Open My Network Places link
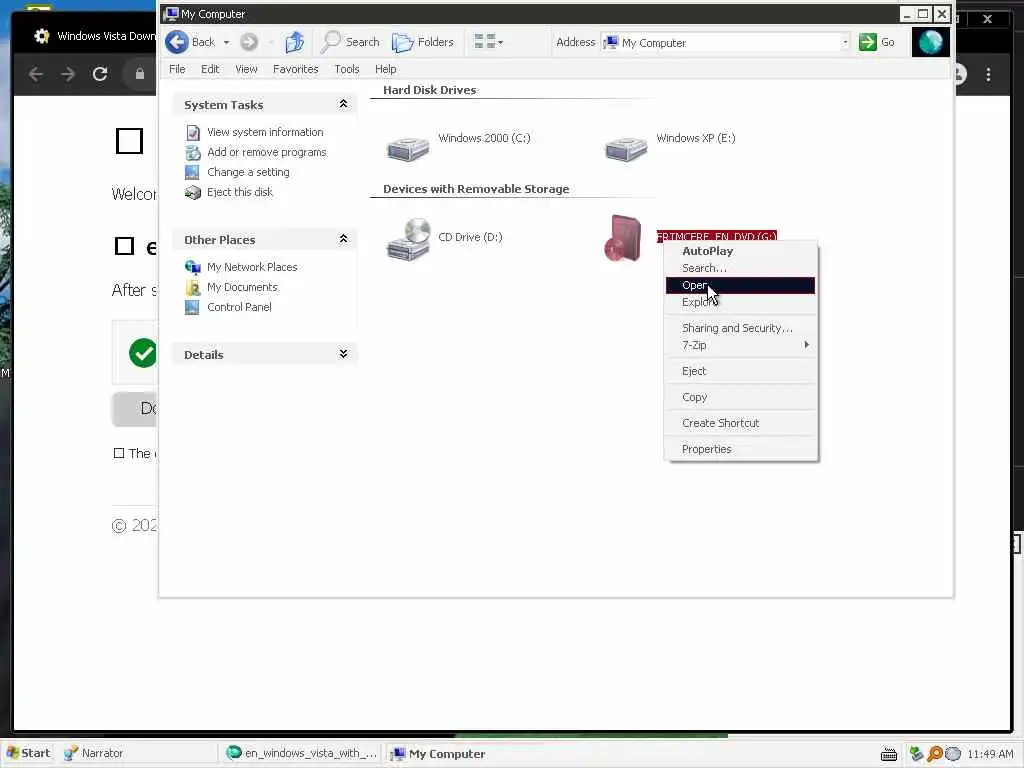Viewport: 1024px width, 768px height. point(252,267)
